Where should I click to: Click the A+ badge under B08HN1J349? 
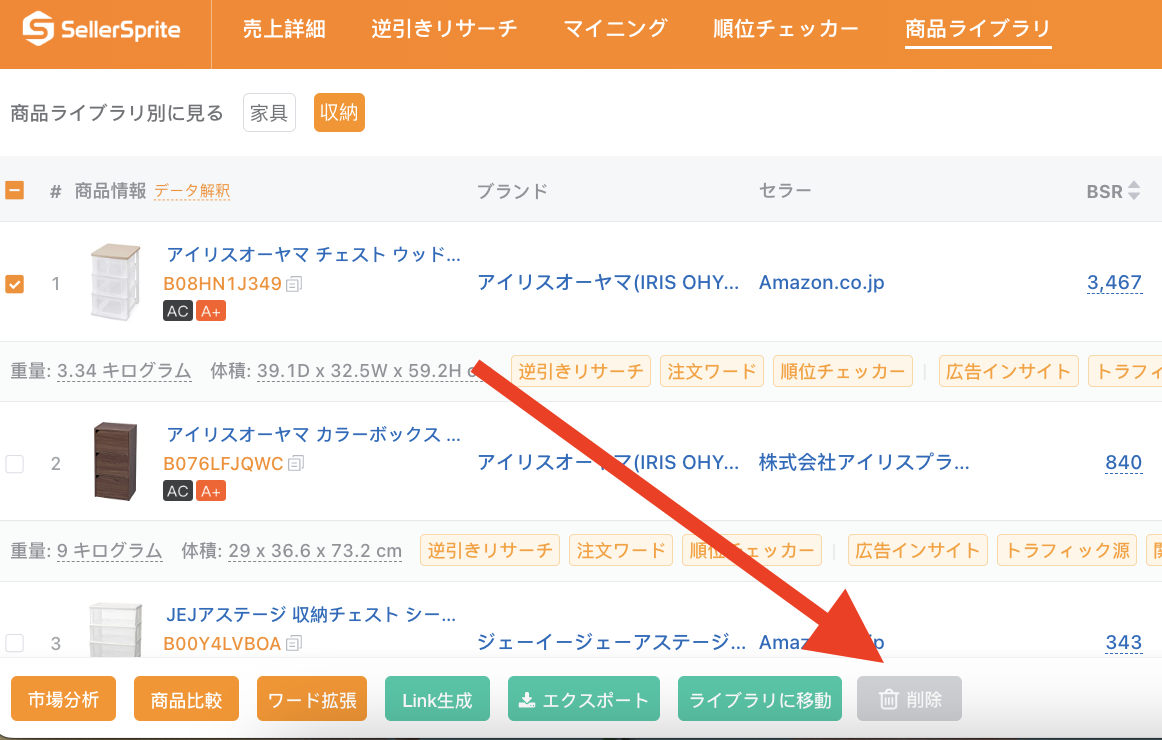(x=211, y=311)
